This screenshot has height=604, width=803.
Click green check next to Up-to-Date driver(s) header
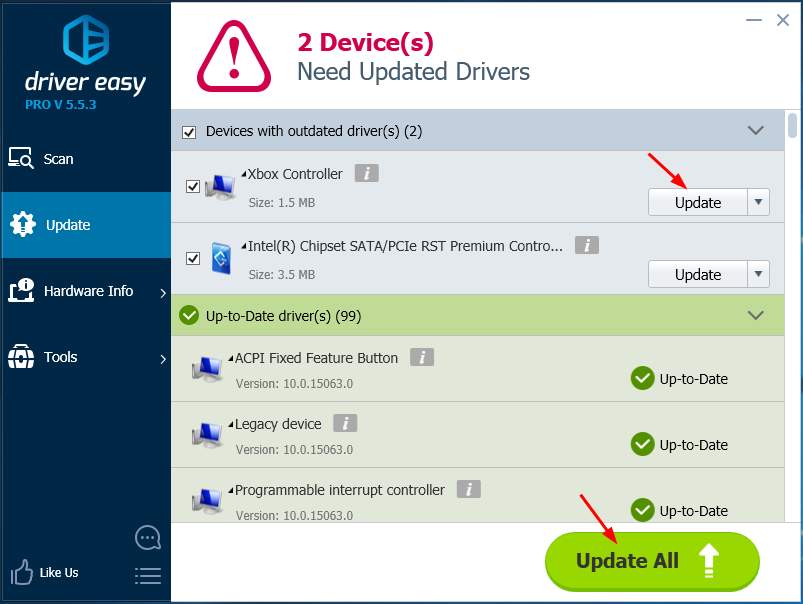click(189, 315)
